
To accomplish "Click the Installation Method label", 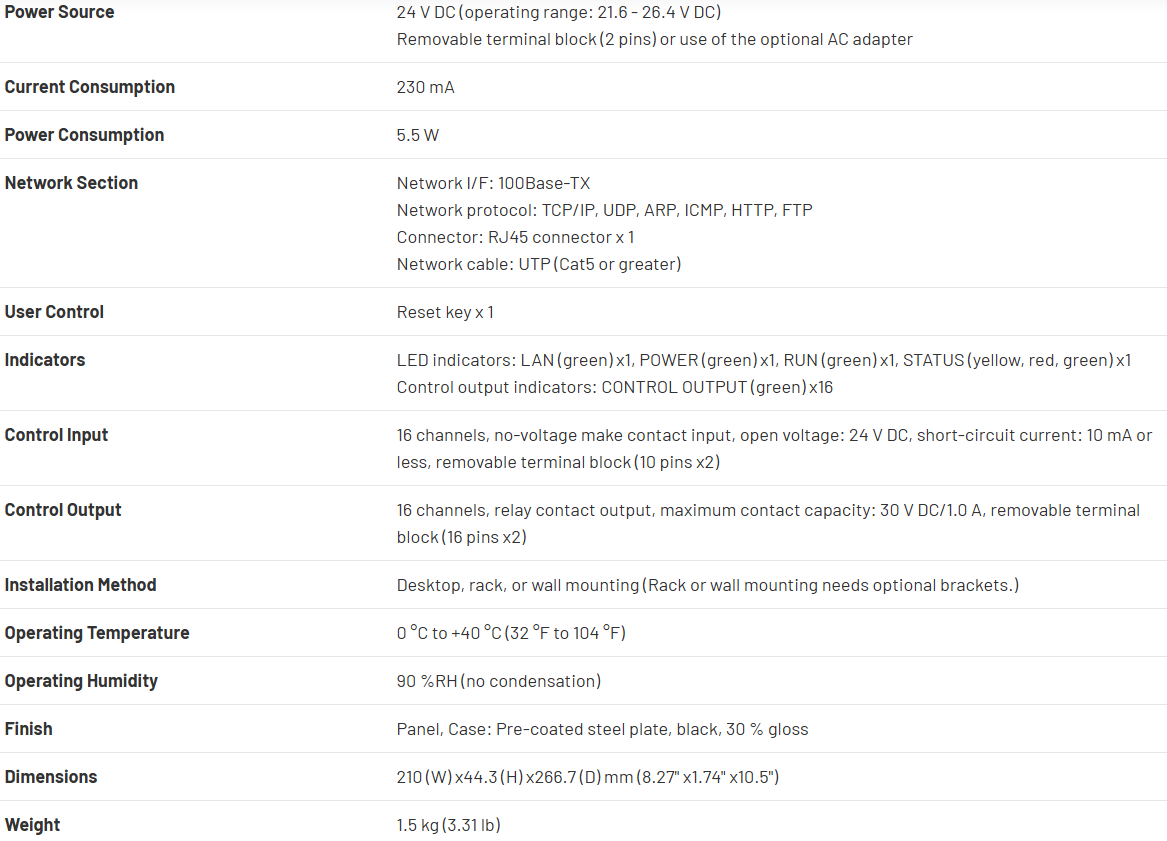I will (x=80, y=585).
